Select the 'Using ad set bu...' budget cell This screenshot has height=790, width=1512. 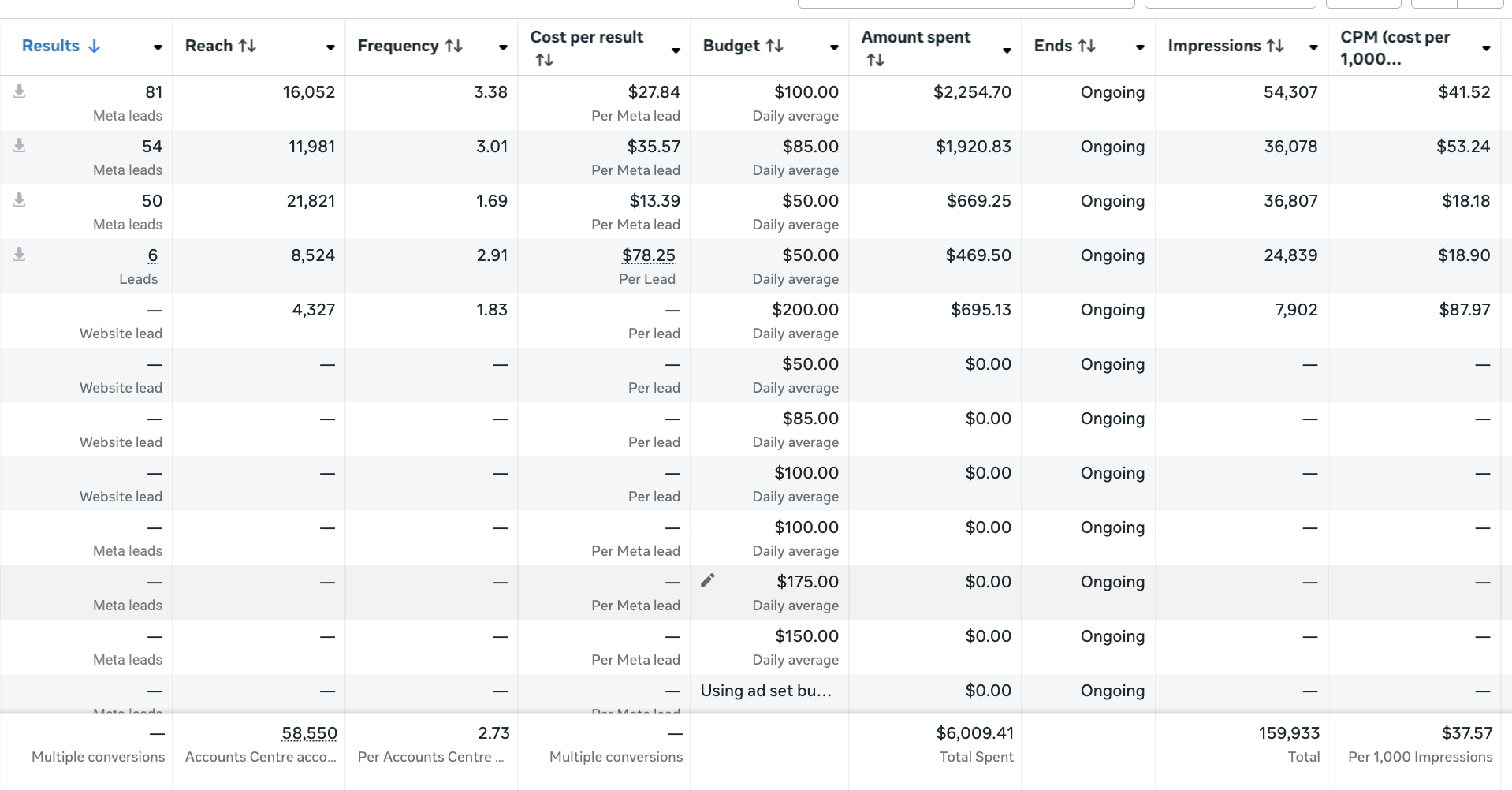click(x=766, y=691)
